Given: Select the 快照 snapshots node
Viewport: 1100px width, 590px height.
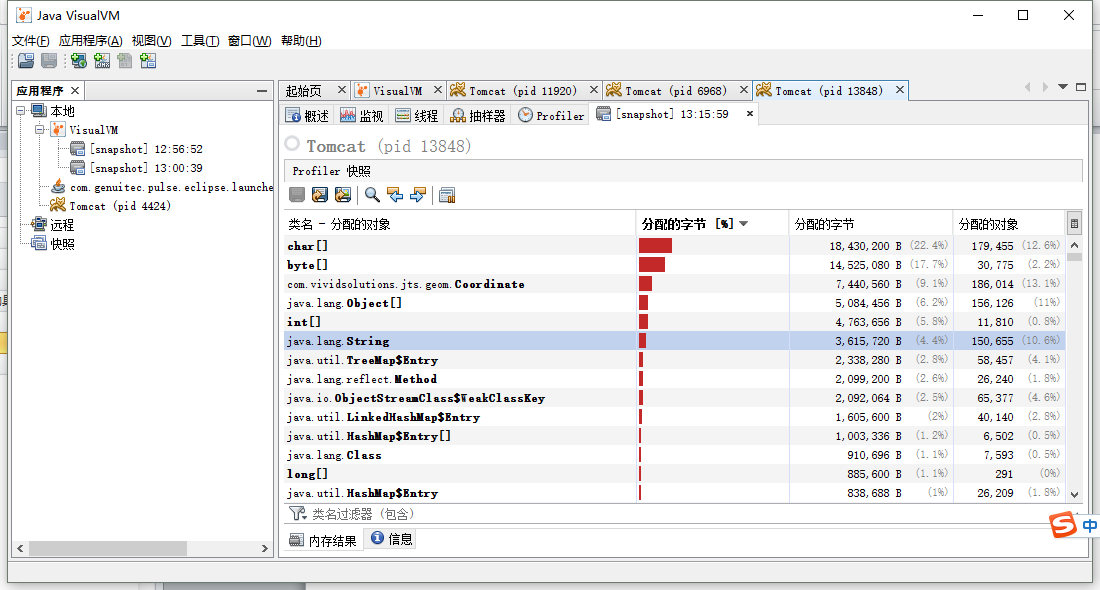Looking at the screenshot, I should pyautogui.click(x=62, y=244).
